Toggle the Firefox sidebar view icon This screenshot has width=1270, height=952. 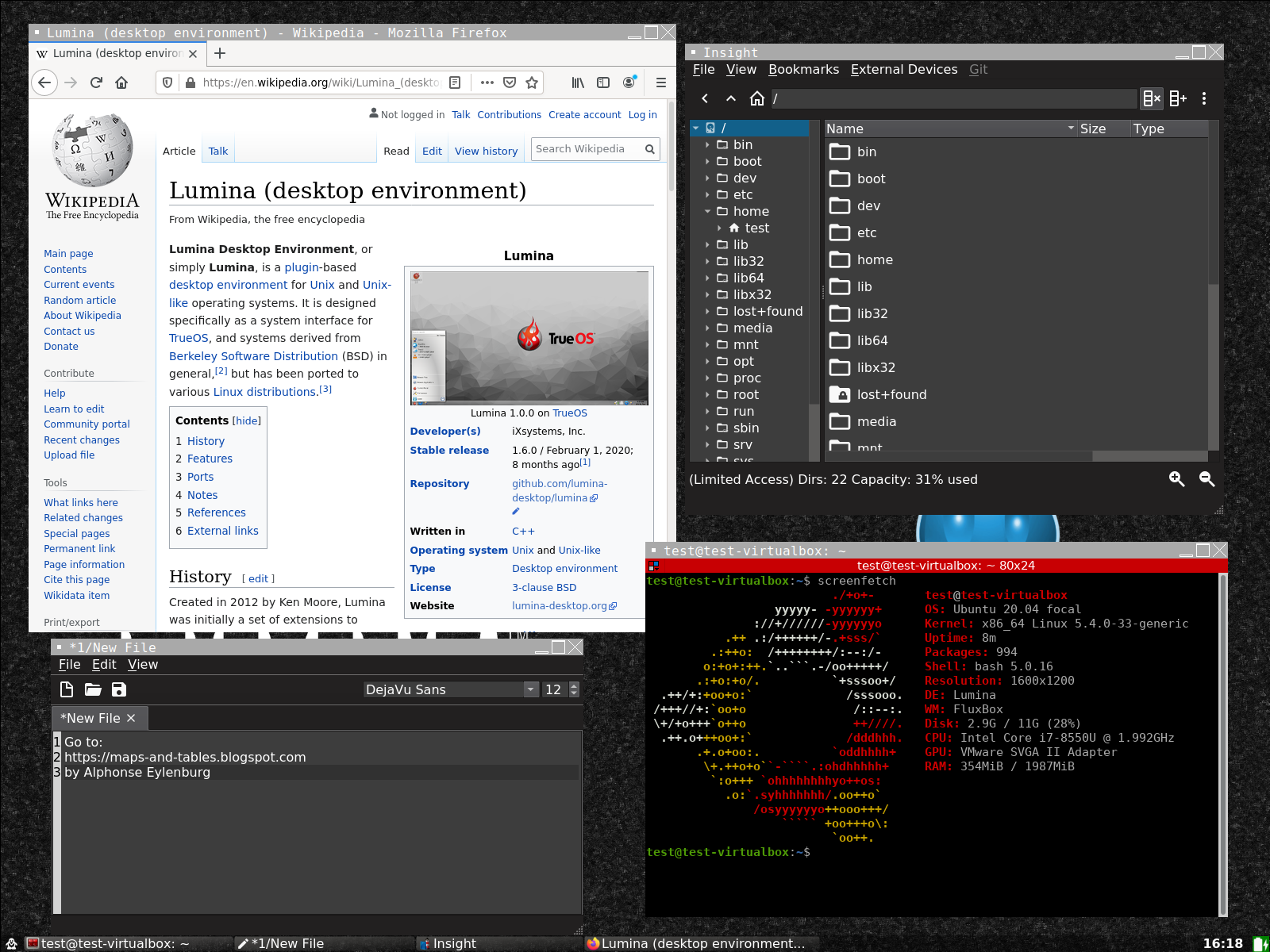pos(603,83)
